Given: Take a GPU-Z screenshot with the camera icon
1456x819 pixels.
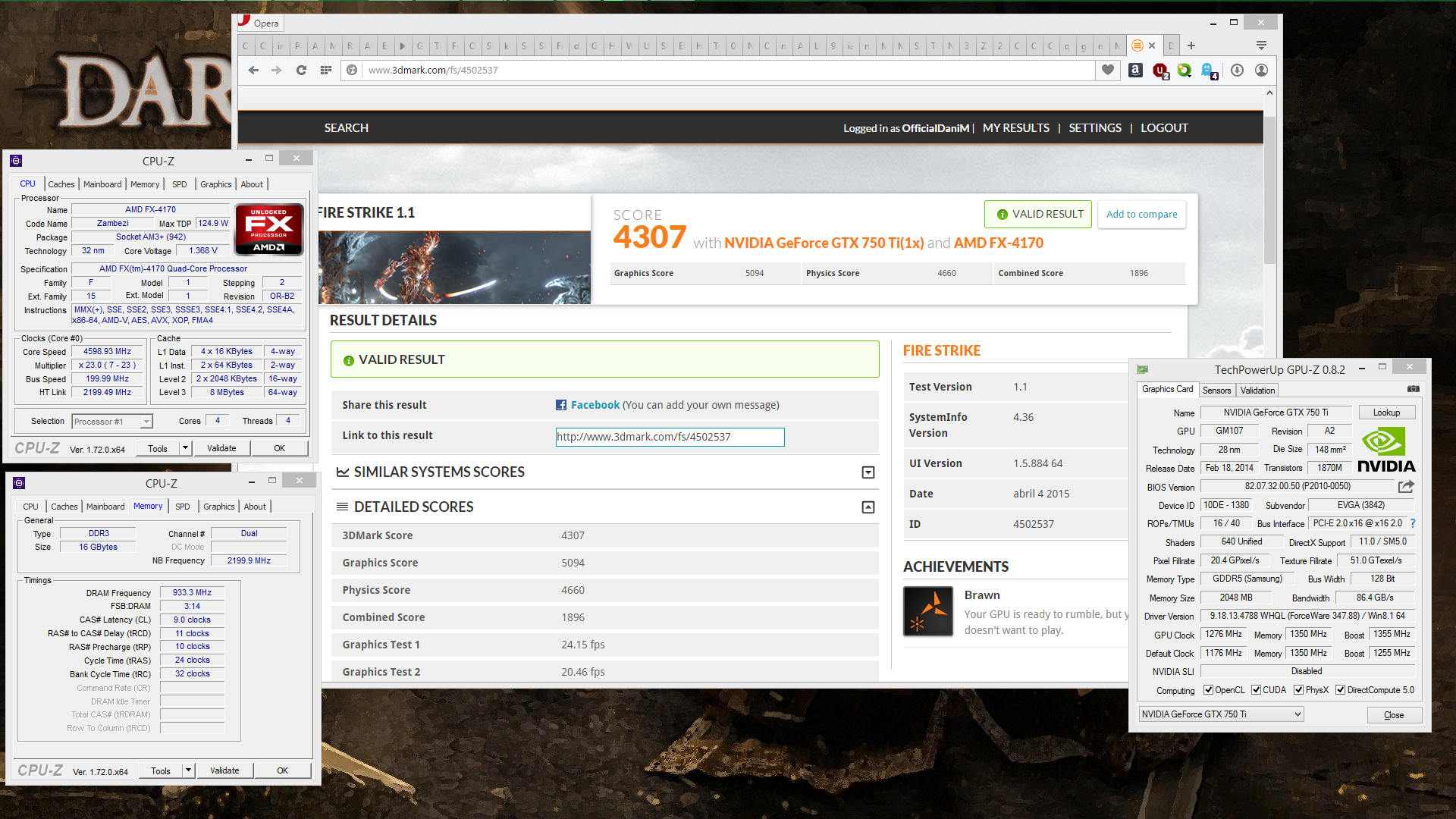Looking at the screenshot, I should [x=1414, y=389].
